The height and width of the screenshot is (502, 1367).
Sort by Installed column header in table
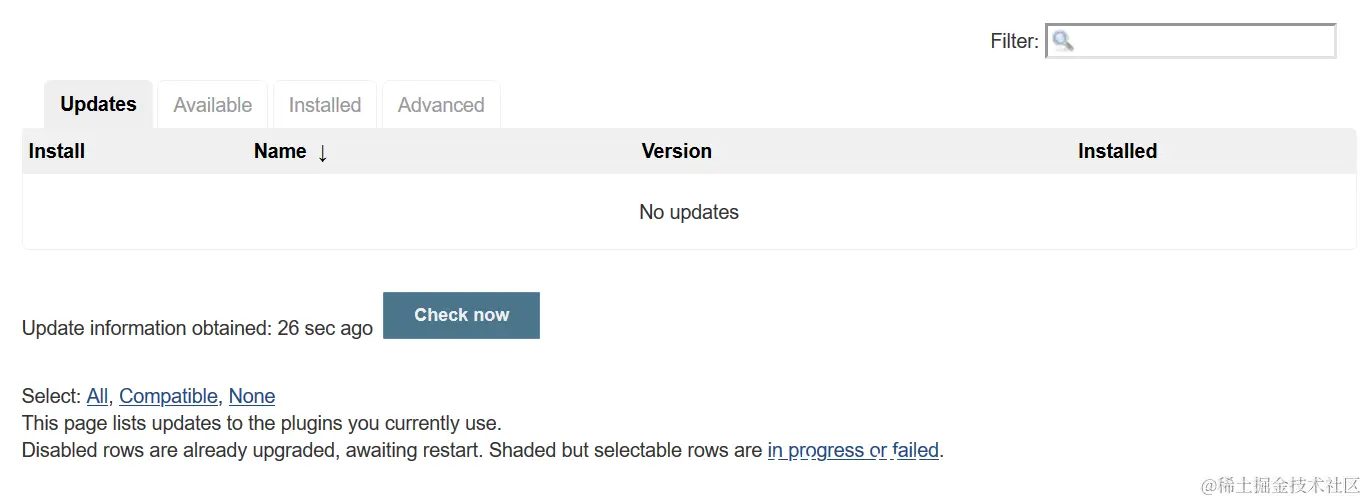click(x=1117, y=151)
